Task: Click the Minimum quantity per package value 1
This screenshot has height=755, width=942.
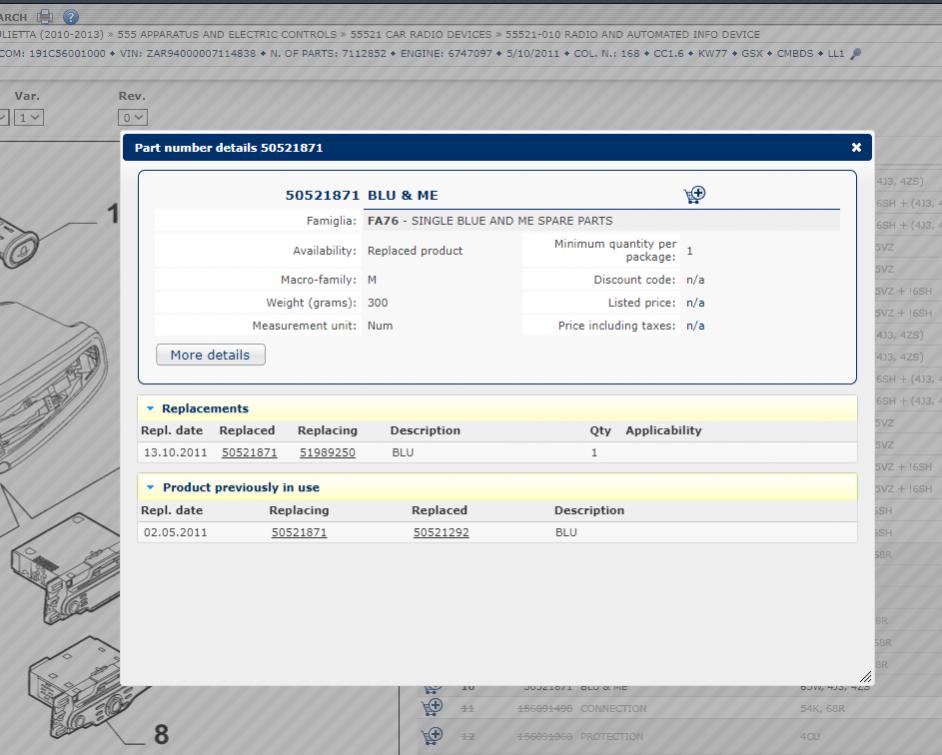Action: tap(690, 250)
